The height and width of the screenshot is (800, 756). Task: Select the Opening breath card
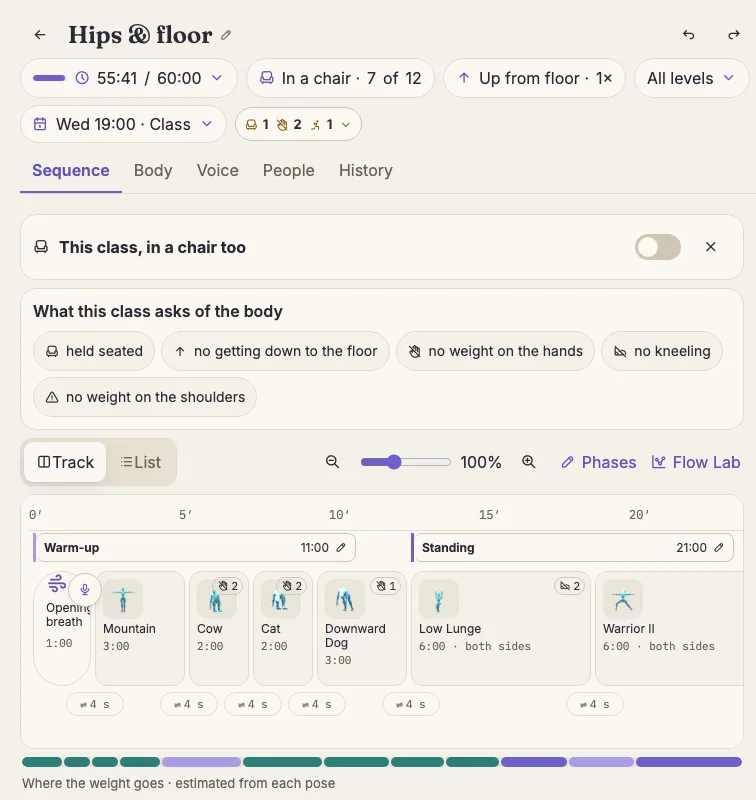point(62,629)
